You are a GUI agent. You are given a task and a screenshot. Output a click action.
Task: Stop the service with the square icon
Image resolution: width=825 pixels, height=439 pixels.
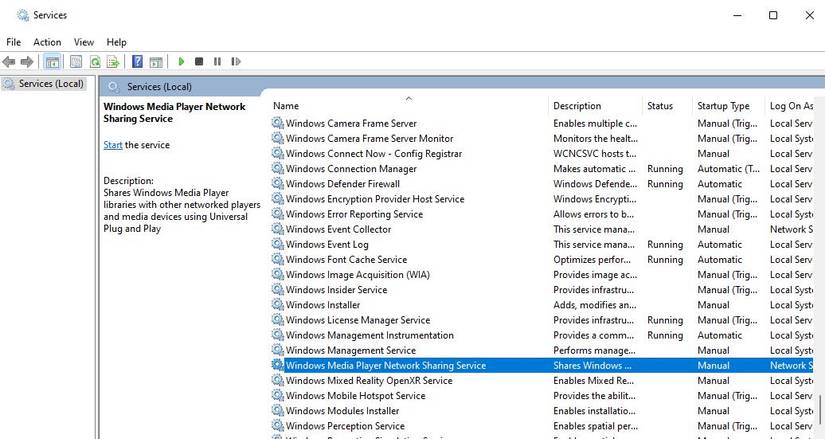199,62
